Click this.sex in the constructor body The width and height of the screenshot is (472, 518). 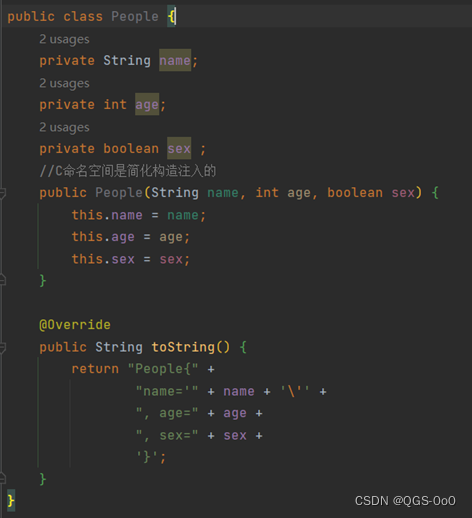103,259
